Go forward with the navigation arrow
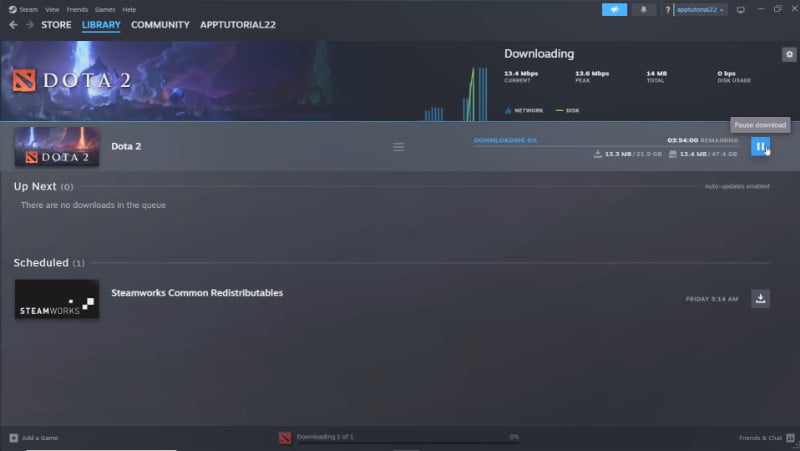The height and width of the screenshot is (451, 800). pyautogui.click(x=30, y=24)
